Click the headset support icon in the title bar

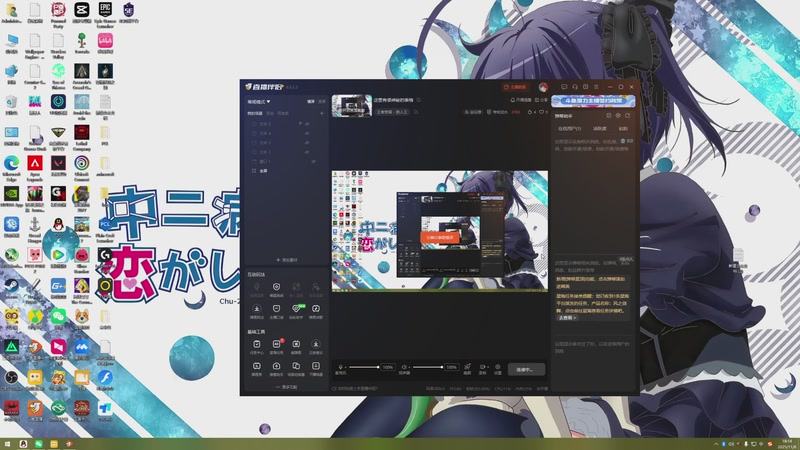point(575,87)
